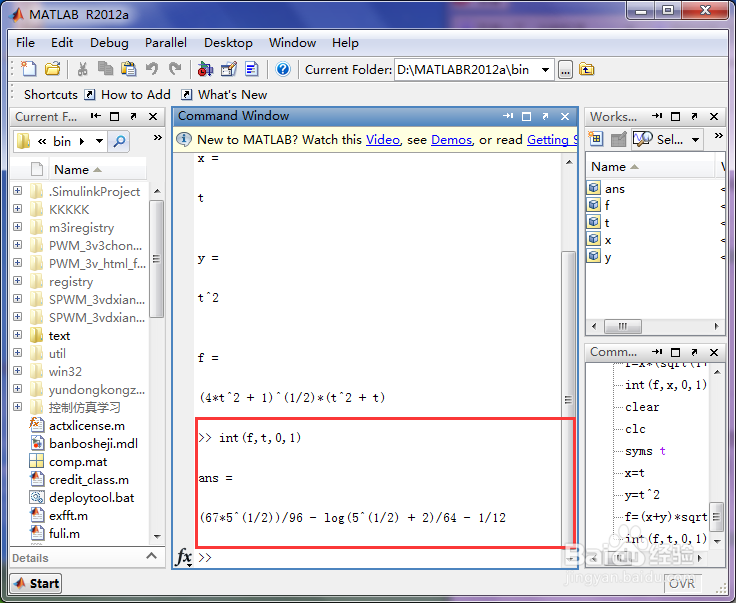Open What's New shortcut

(224, 95)
